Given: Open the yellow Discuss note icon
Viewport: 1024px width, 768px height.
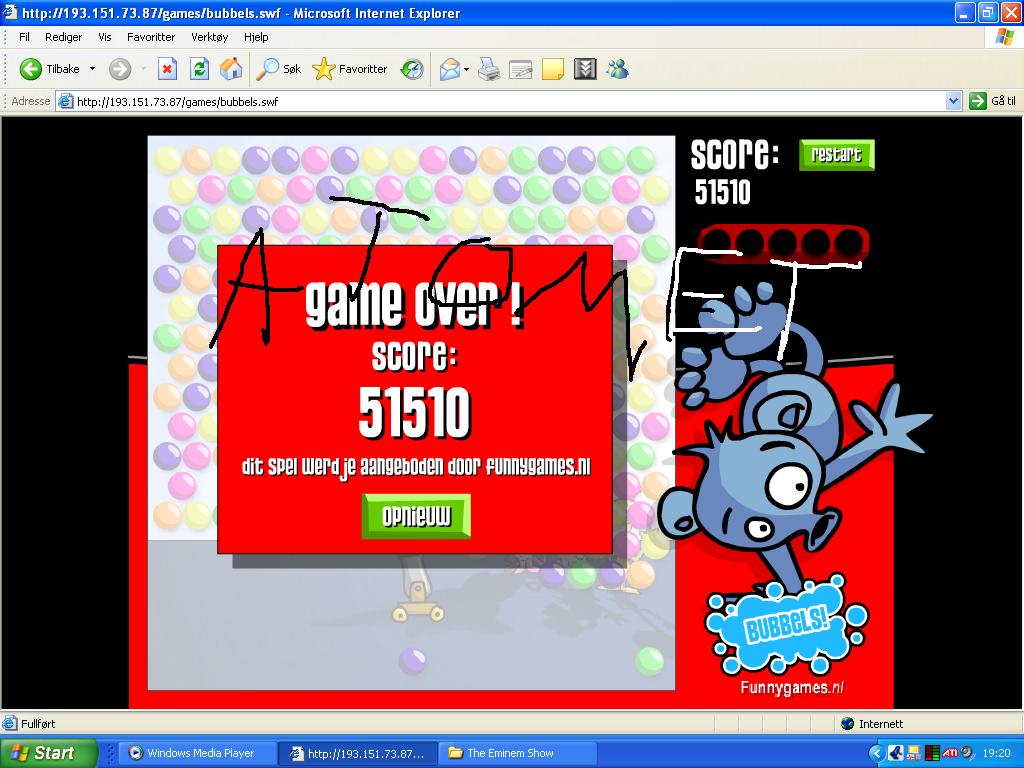Looking at the screenshot, I should [x=552, y=69].
